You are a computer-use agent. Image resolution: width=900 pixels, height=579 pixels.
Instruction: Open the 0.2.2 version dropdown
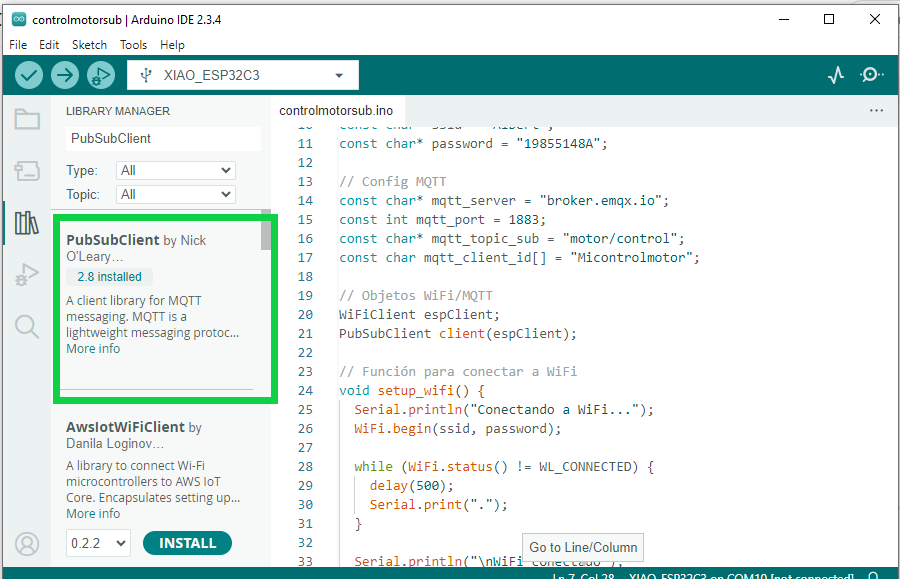(98, 543)
